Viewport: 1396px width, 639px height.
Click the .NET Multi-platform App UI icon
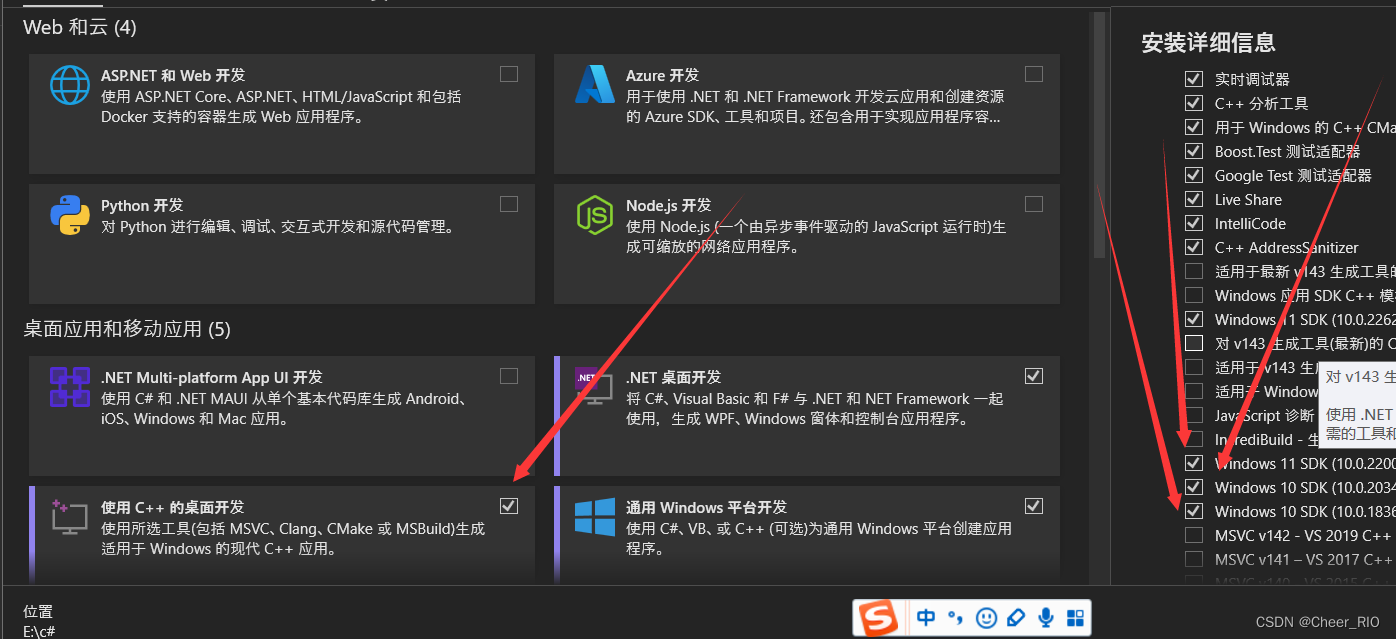coord(70,386)
